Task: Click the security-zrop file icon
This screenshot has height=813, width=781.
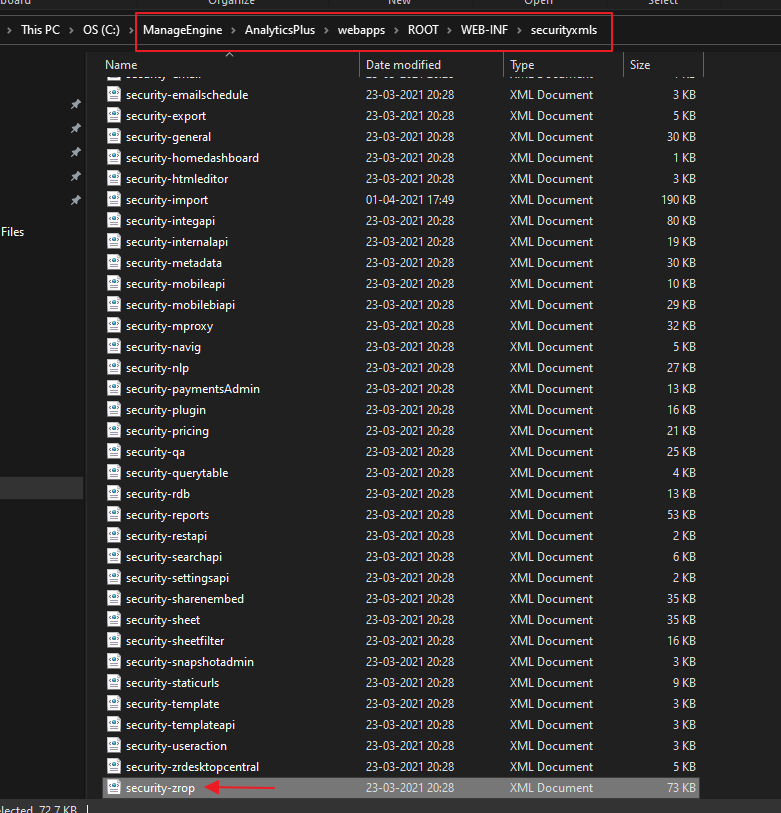Action: pos(114,787)
